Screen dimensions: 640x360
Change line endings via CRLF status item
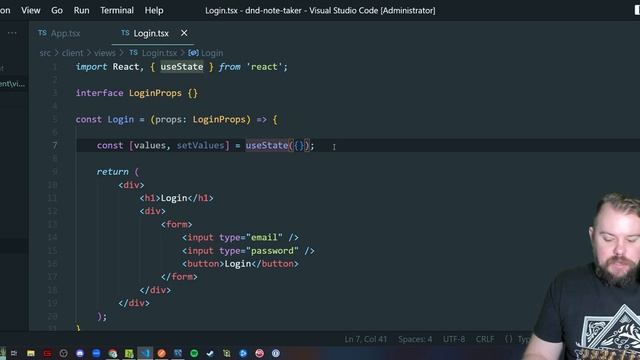click(485, 339)
